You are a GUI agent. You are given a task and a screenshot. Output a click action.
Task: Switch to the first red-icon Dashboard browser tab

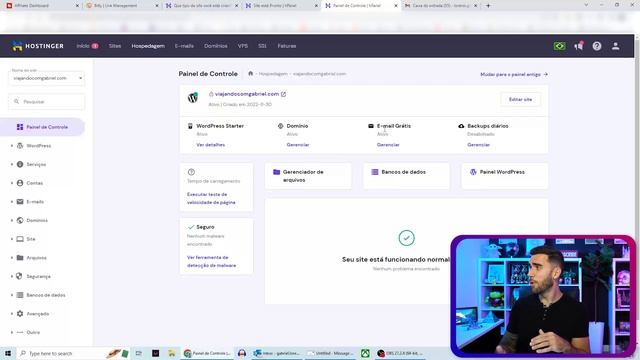coord(41,6)
